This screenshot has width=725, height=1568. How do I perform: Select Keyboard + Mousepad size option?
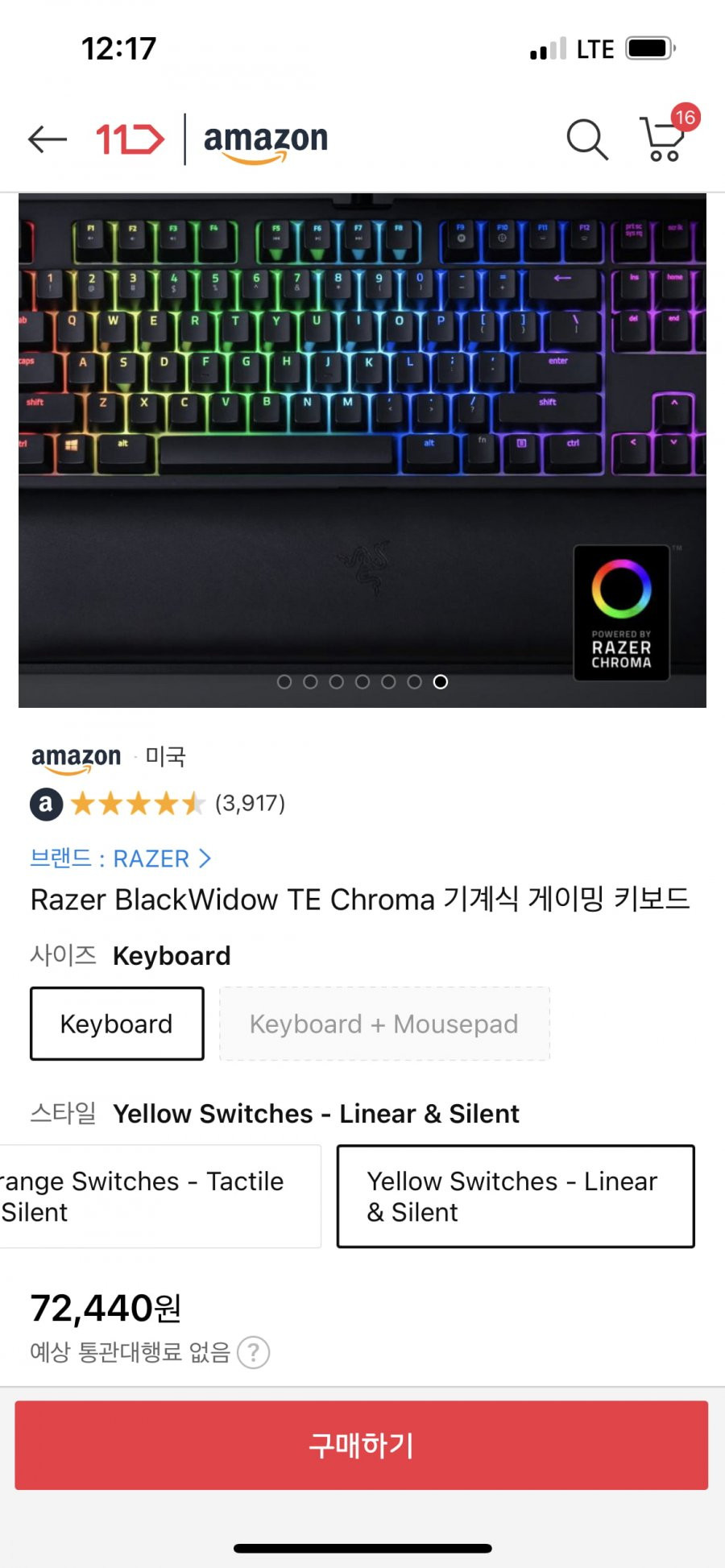tap(384, 1024)
